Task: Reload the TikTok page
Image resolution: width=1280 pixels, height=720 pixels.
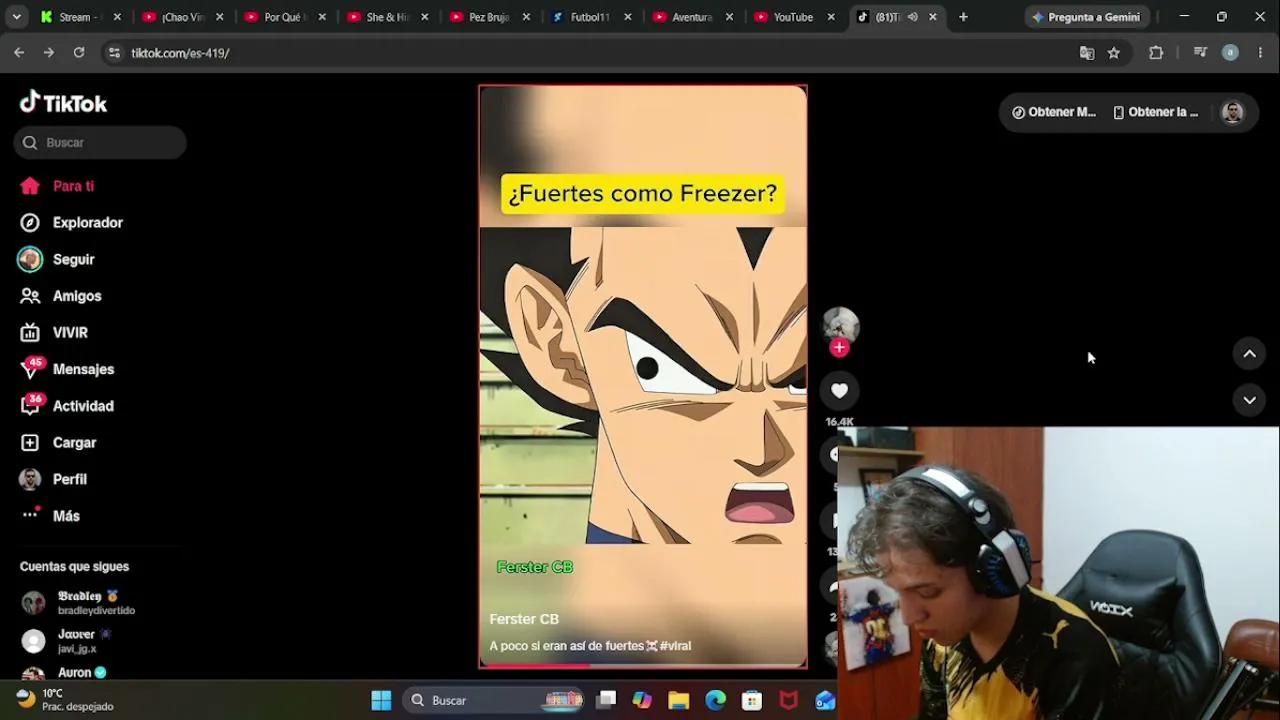Action: 79,53
